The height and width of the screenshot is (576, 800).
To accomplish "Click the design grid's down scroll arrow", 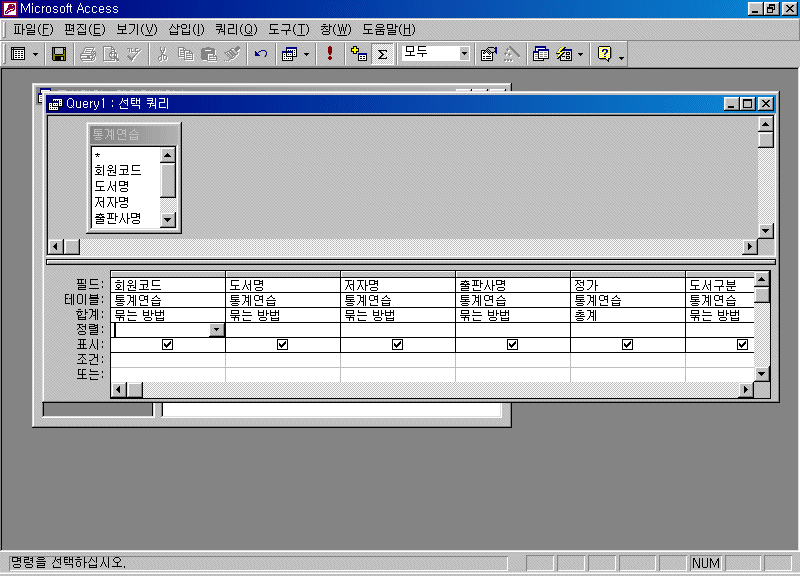I will 762,374.
